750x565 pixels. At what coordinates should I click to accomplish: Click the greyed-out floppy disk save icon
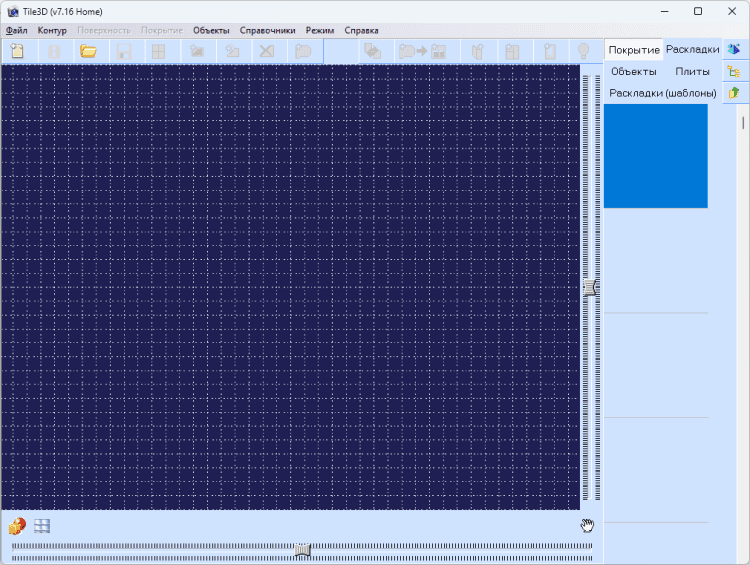[x=124, y=51]
